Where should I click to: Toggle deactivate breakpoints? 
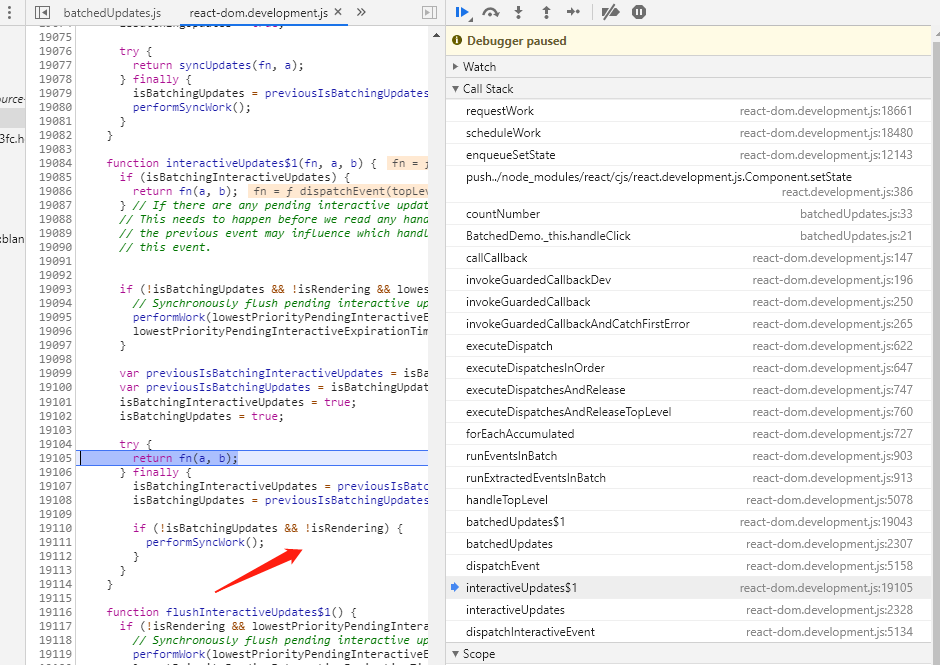click(x=611, y=12)
